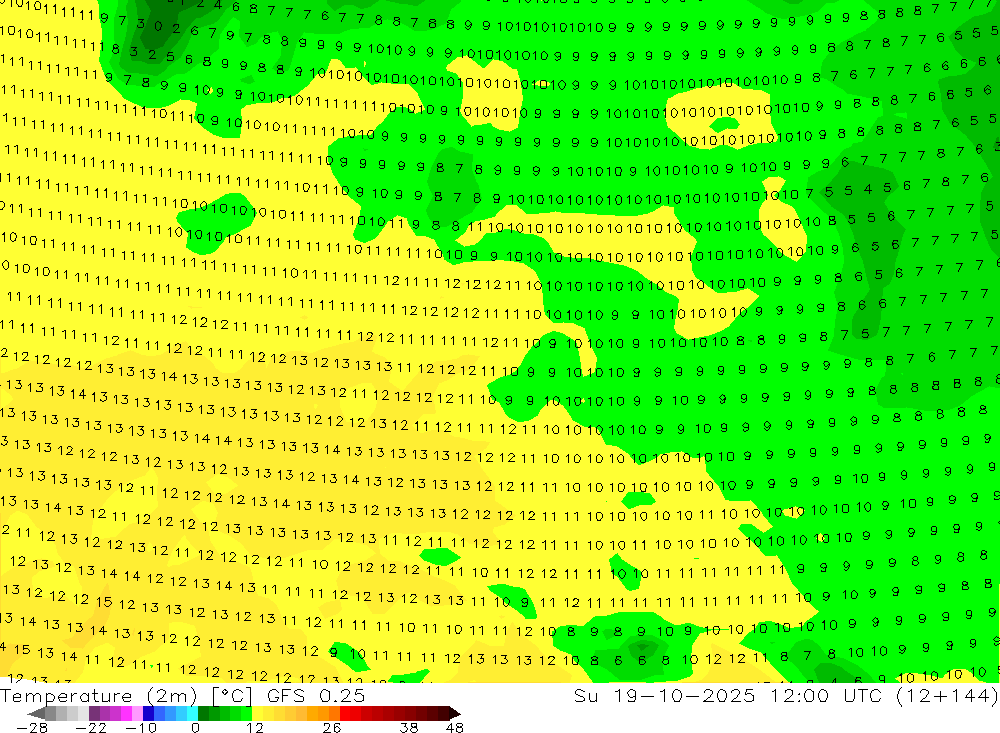
Task: Click the "Temperature (2m)" title text
Action: click(x=99, y=696)
